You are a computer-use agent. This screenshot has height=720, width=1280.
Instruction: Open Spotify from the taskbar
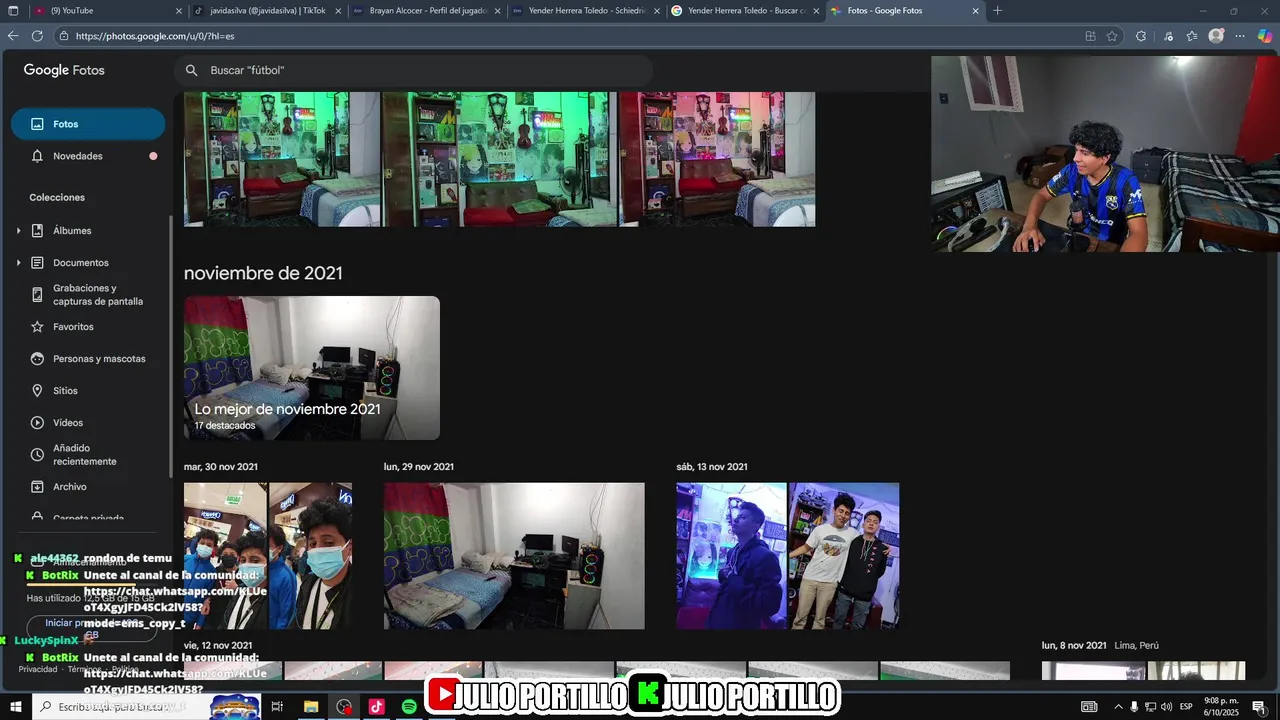409,707
